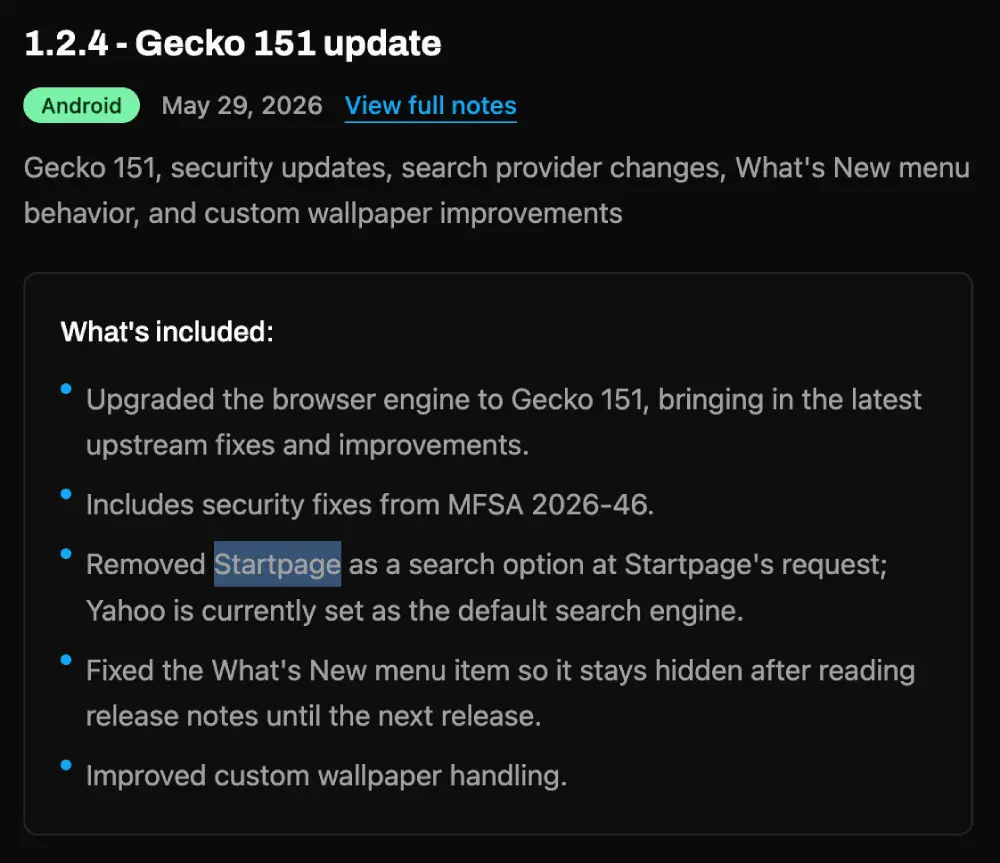1000x863 pixels.
Task: Click the highlighted Startpage word
Action: tap(277, 564)
